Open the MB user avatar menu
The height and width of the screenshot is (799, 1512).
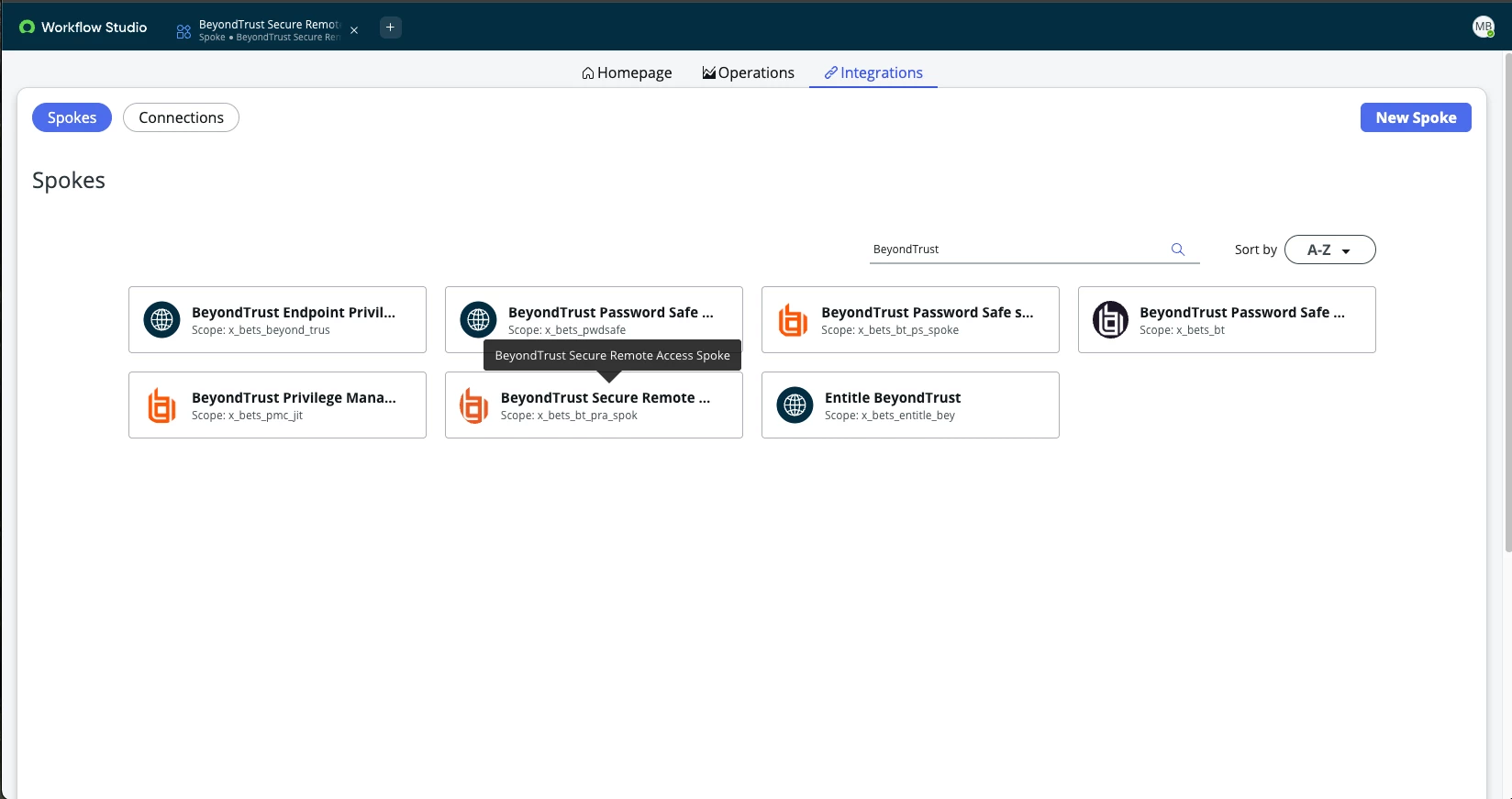1483,28
